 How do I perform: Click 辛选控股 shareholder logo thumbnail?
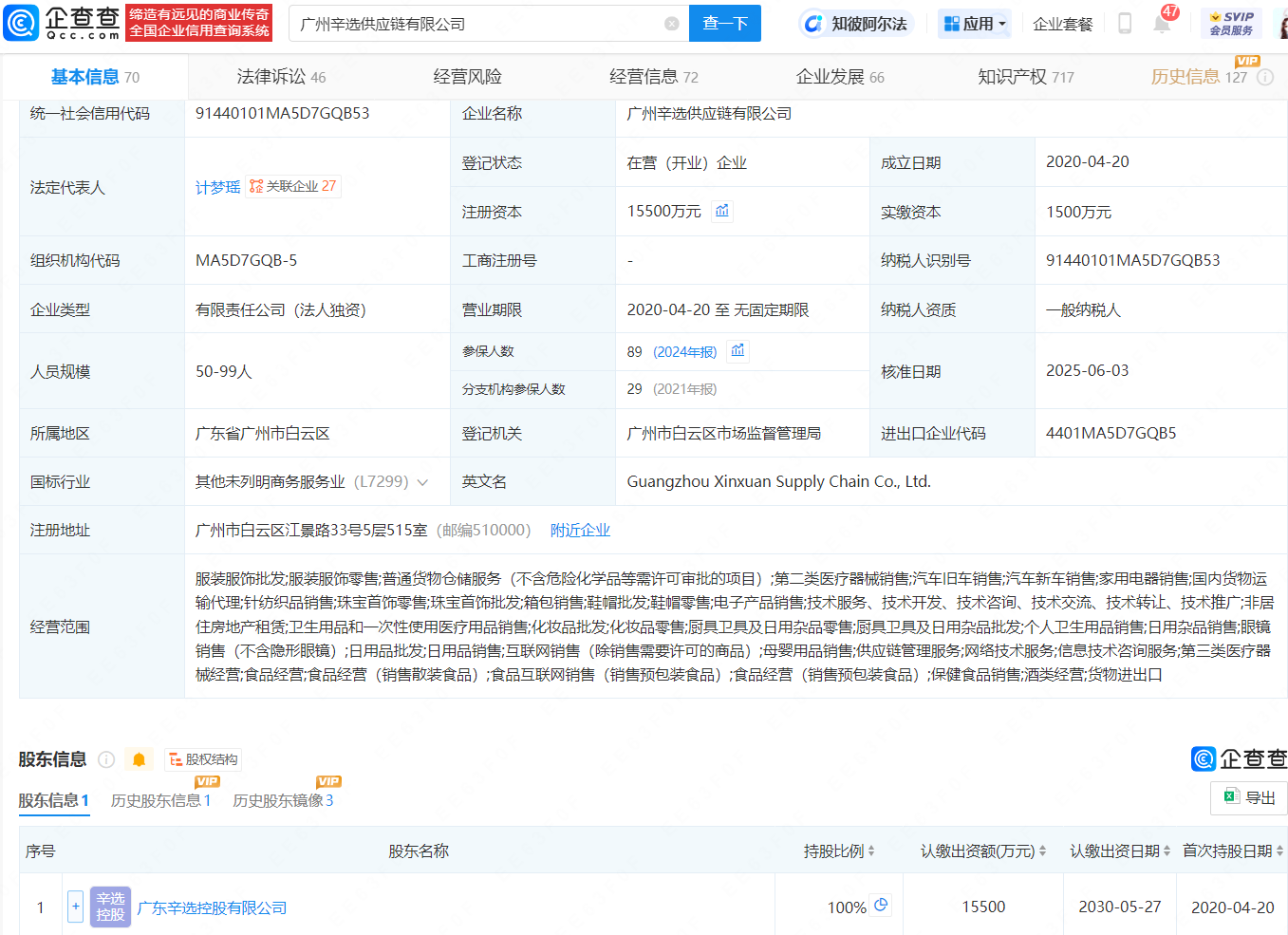coord(110,907)
